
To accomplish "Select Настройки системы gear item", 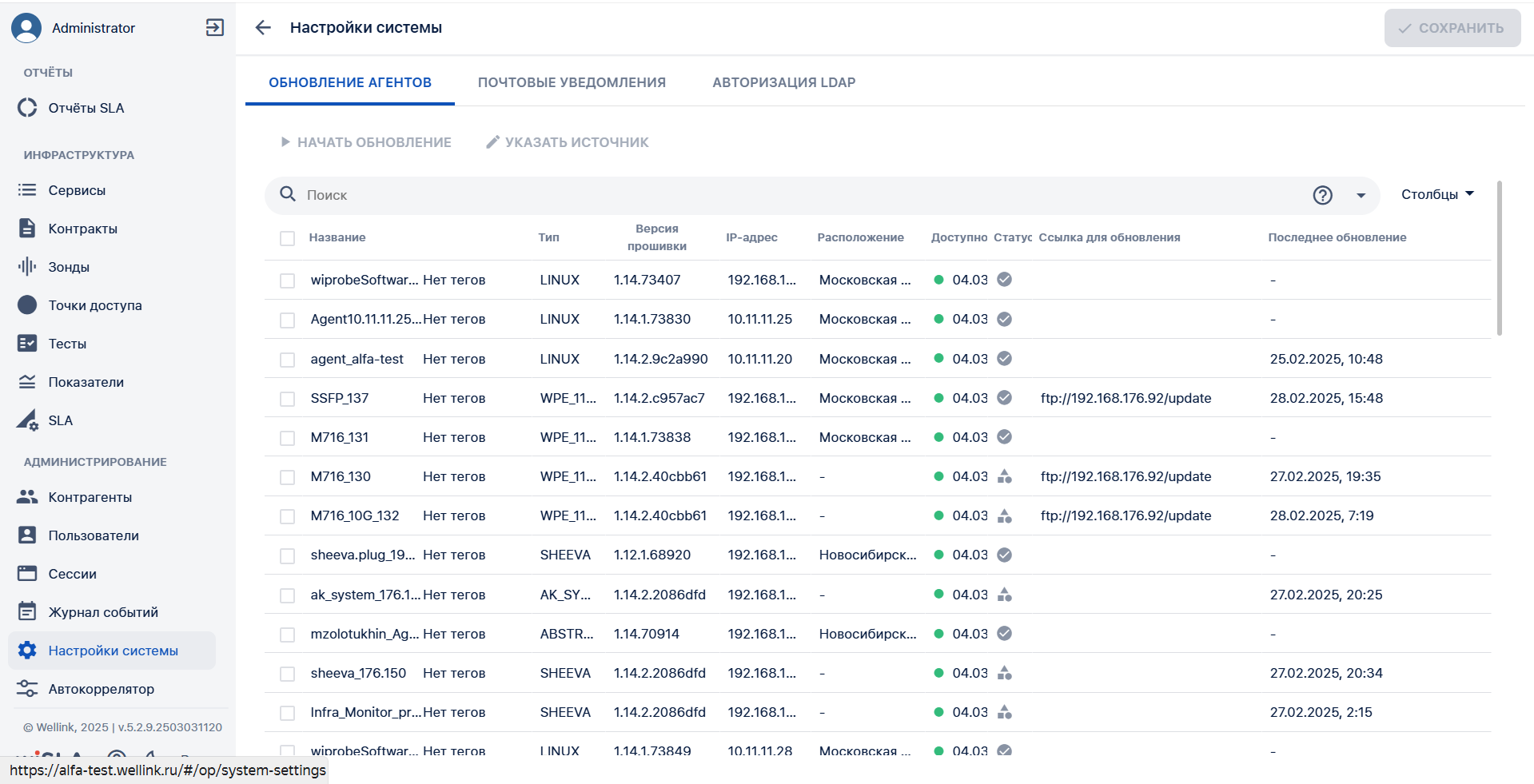I will click(112, 651).
